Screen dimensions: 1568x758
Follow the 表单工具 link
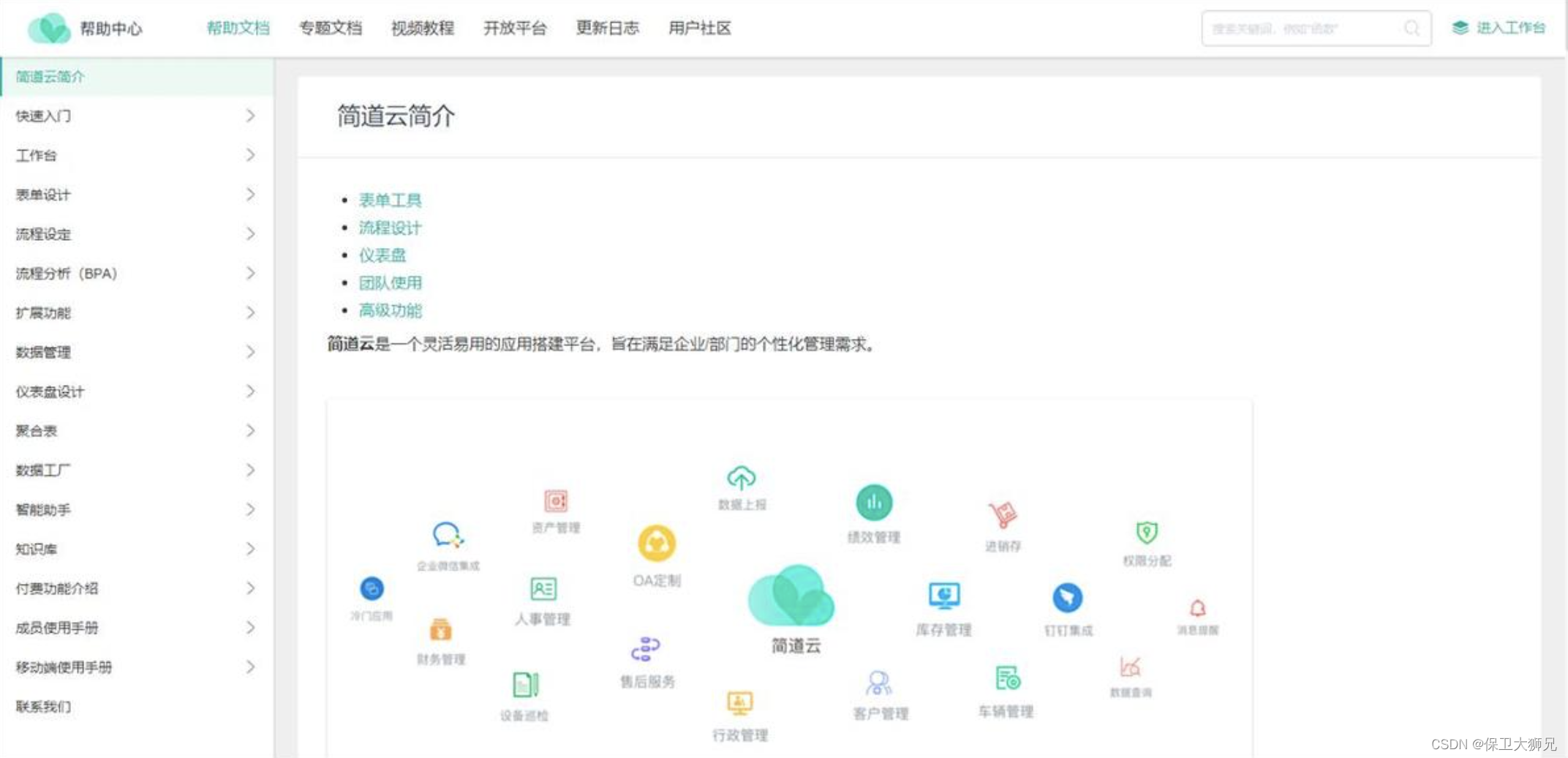coord(390,200)
